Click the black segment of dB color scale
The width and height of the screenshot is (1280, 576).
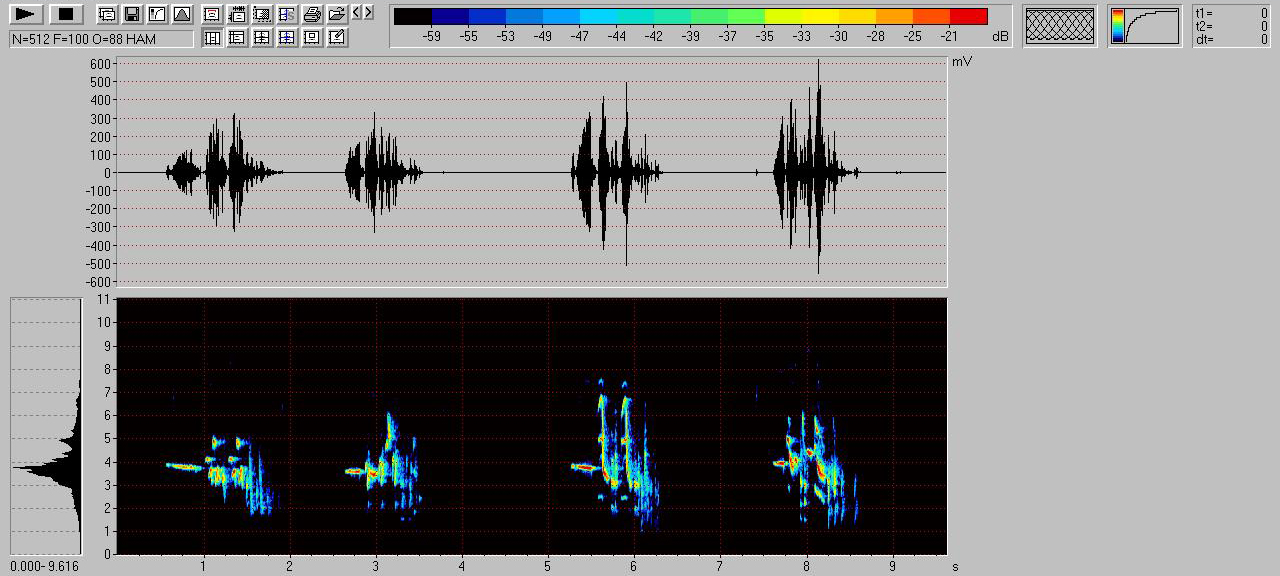[x=413, y=17]
